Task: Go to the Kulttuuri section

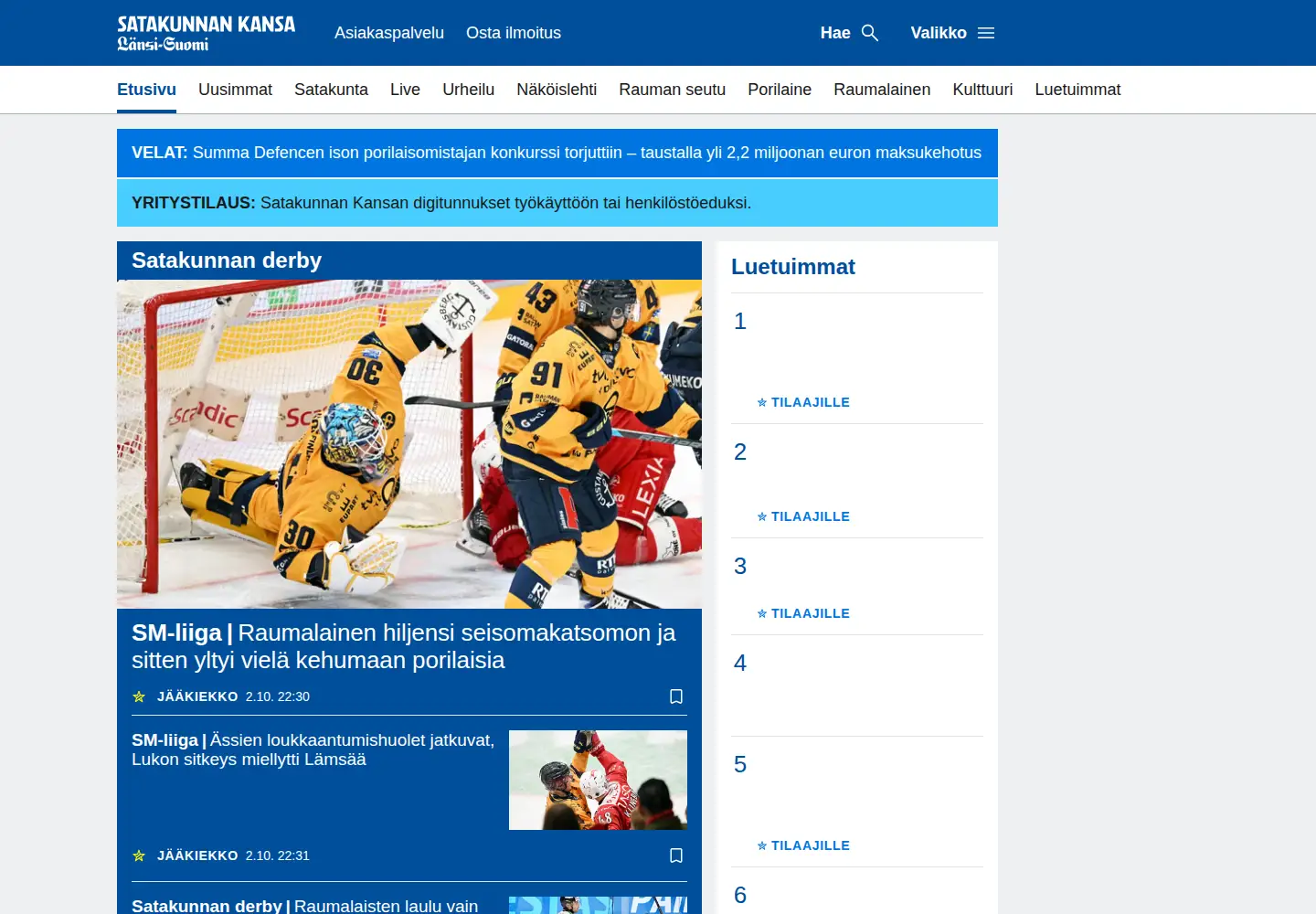Action: point(982,90)
